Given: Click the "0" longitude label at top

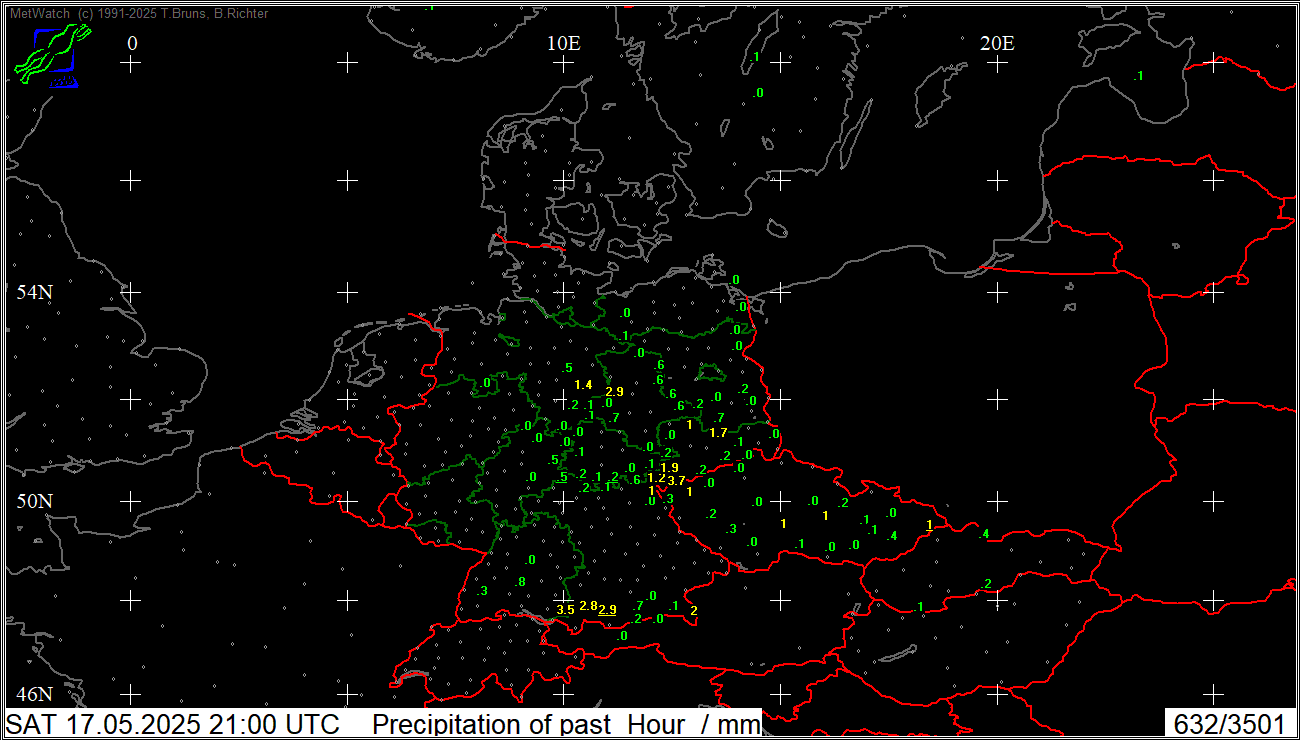Looking at the screenshot, I should 133,43.
